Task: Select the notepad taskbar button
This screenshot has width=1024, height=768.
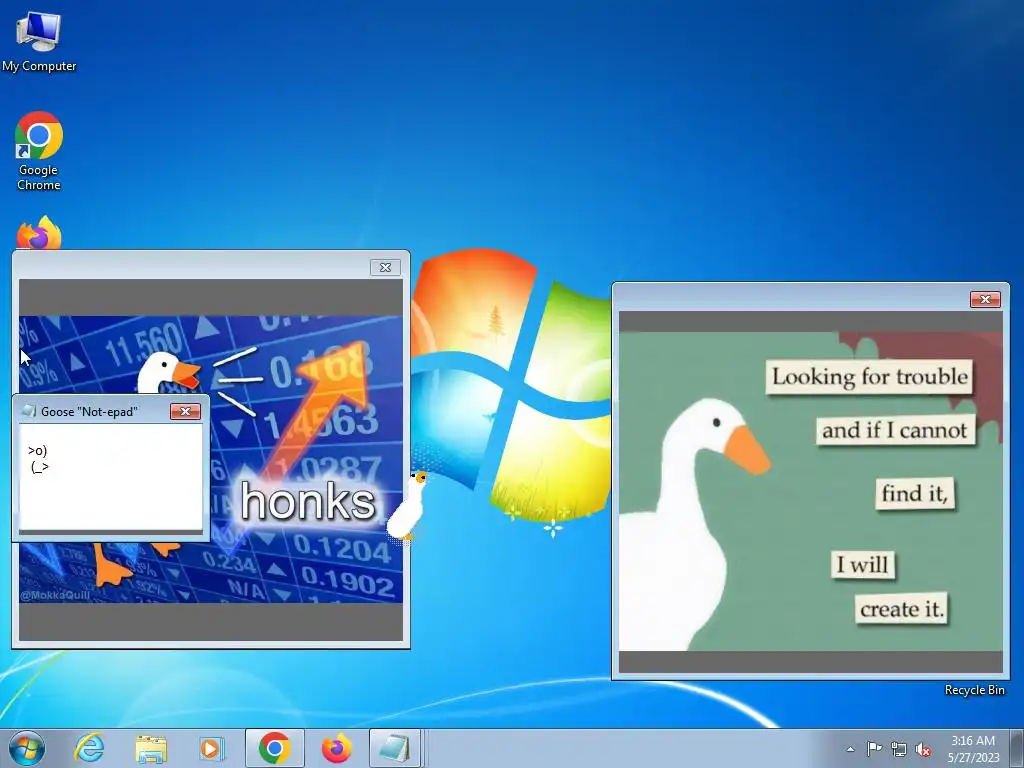Action: coord(394,748)
